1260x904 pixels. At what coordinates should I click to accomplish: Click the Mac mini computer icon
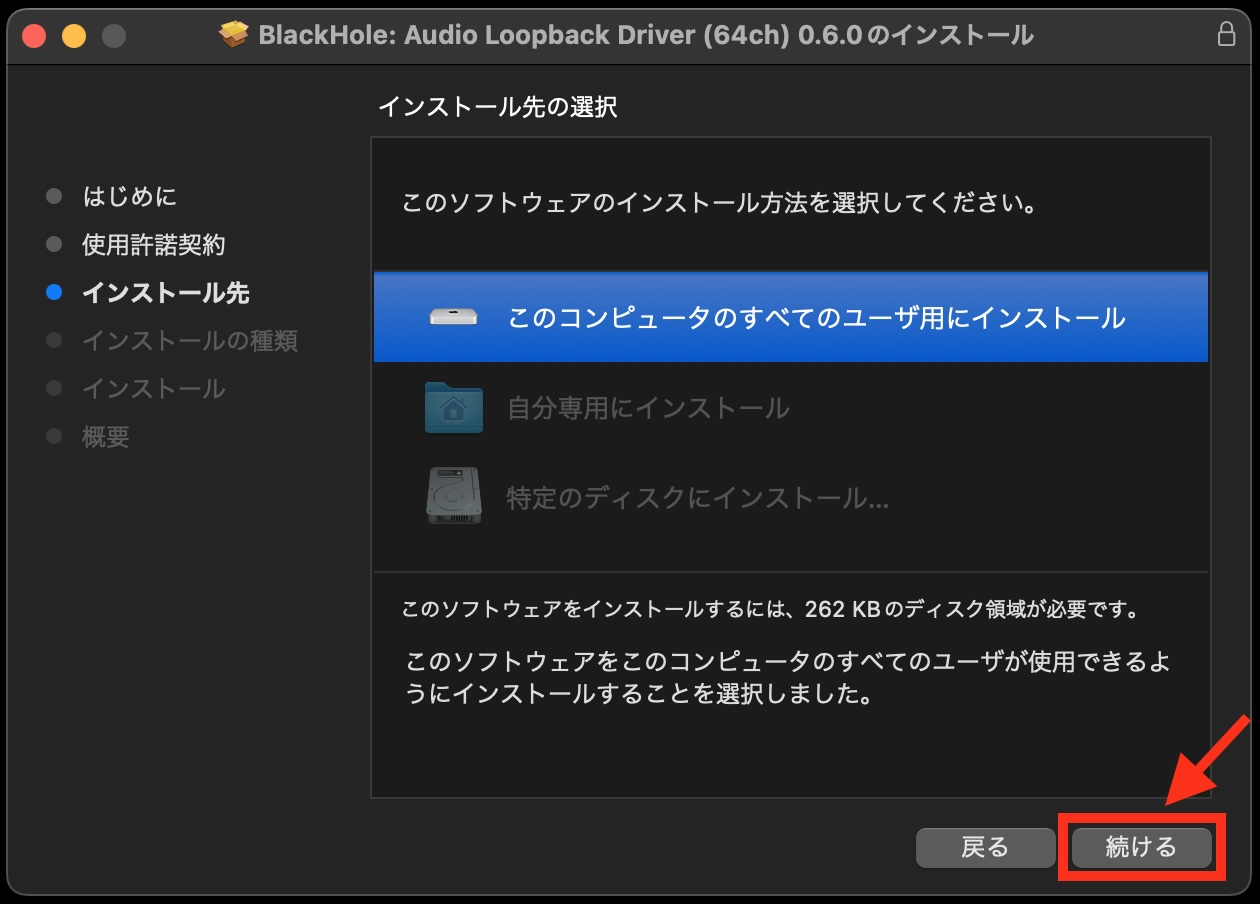coord(453,318)
